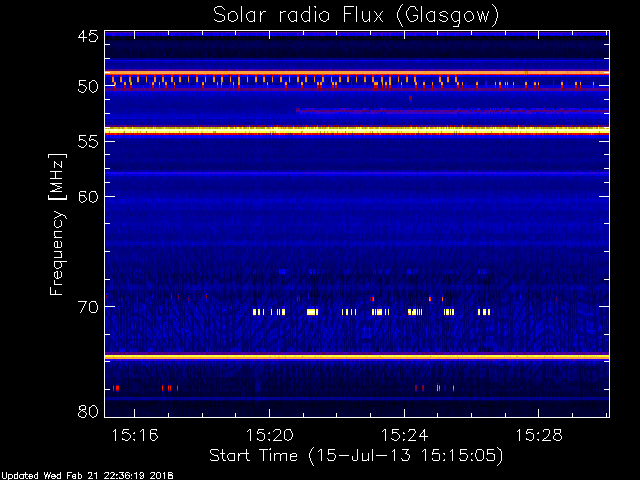This screenshot has width=640, height=480.
Task: Click the 80 frequency tick label
Action: click(x=88, y=411)
